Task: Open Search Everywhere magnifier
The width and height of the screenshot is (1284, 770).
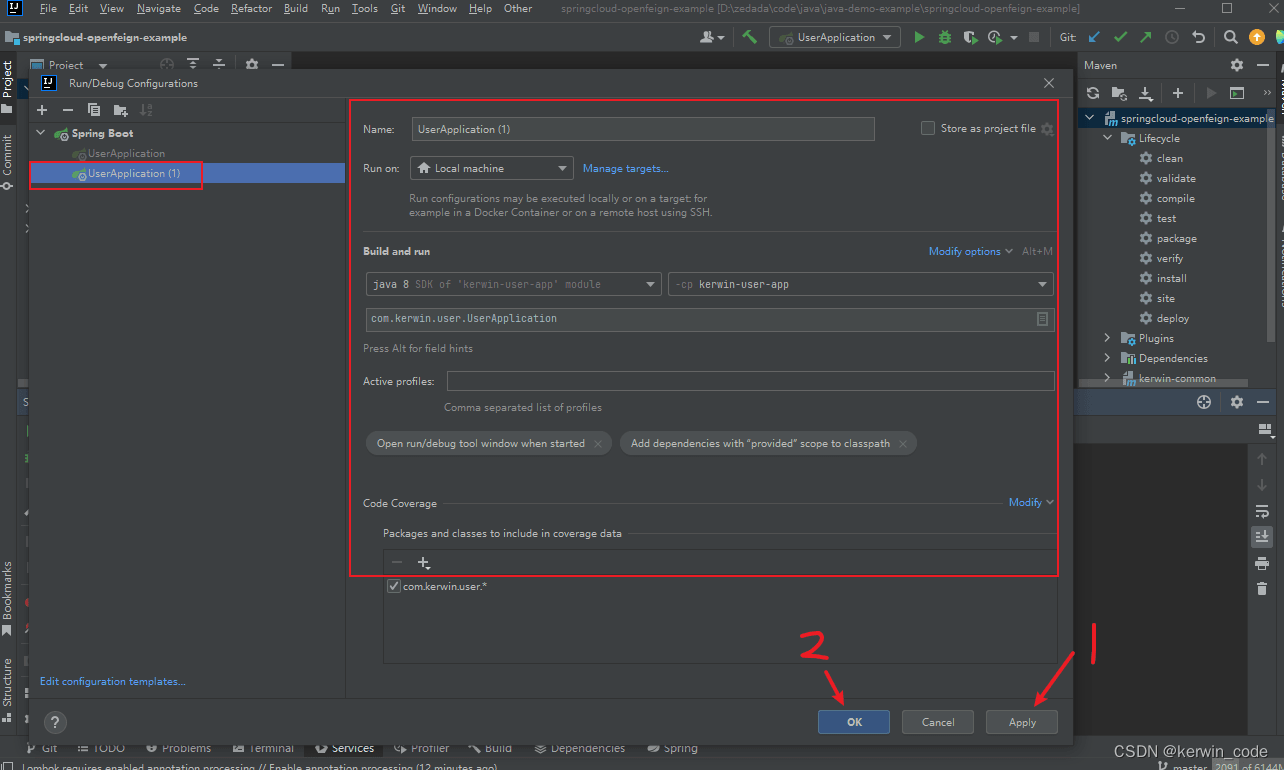Action: [1231, 37]
